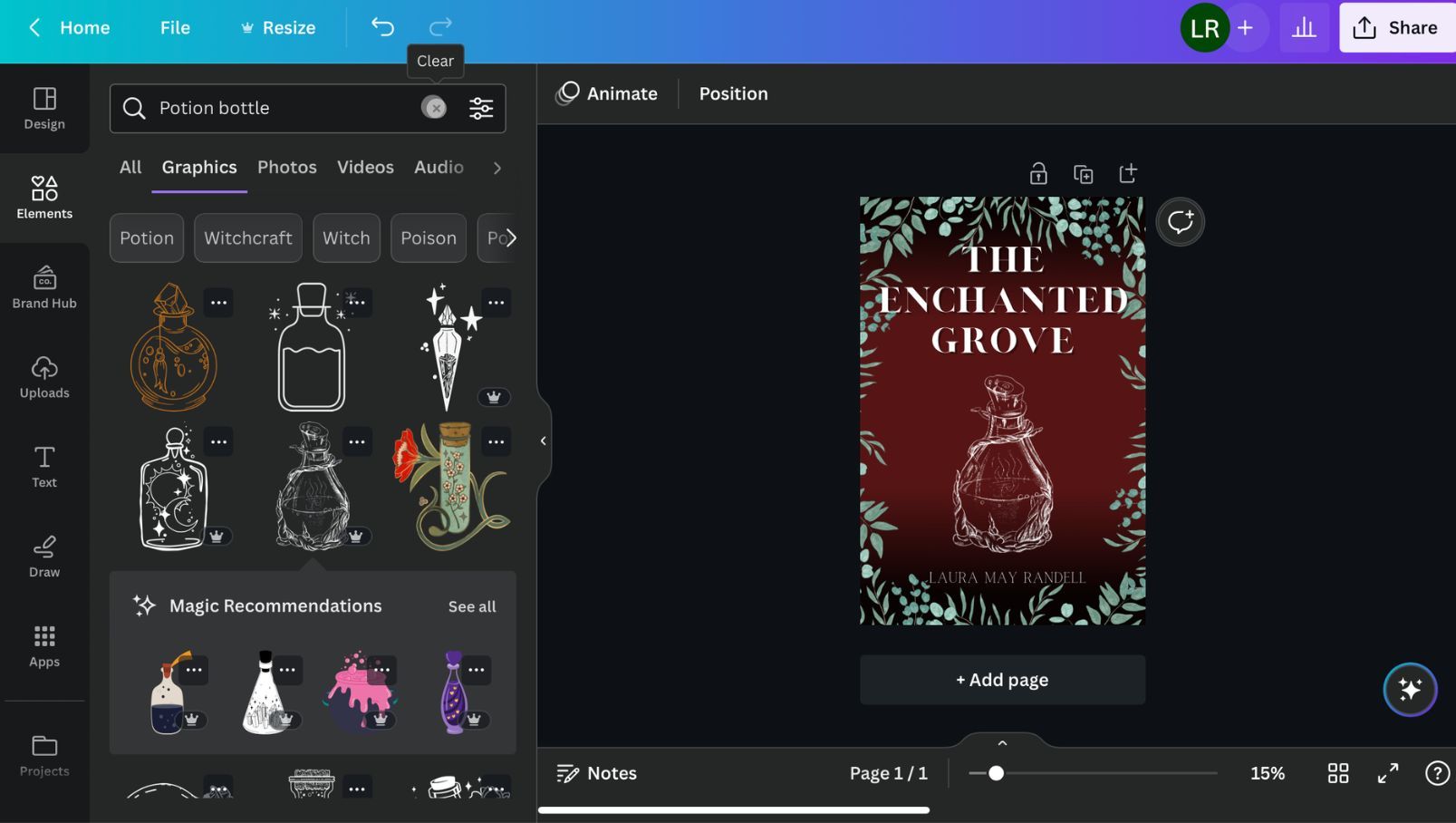Viewport: 1456px width, 823px height.
Task: Switch to the Audio tab
Action: [439, 167]
